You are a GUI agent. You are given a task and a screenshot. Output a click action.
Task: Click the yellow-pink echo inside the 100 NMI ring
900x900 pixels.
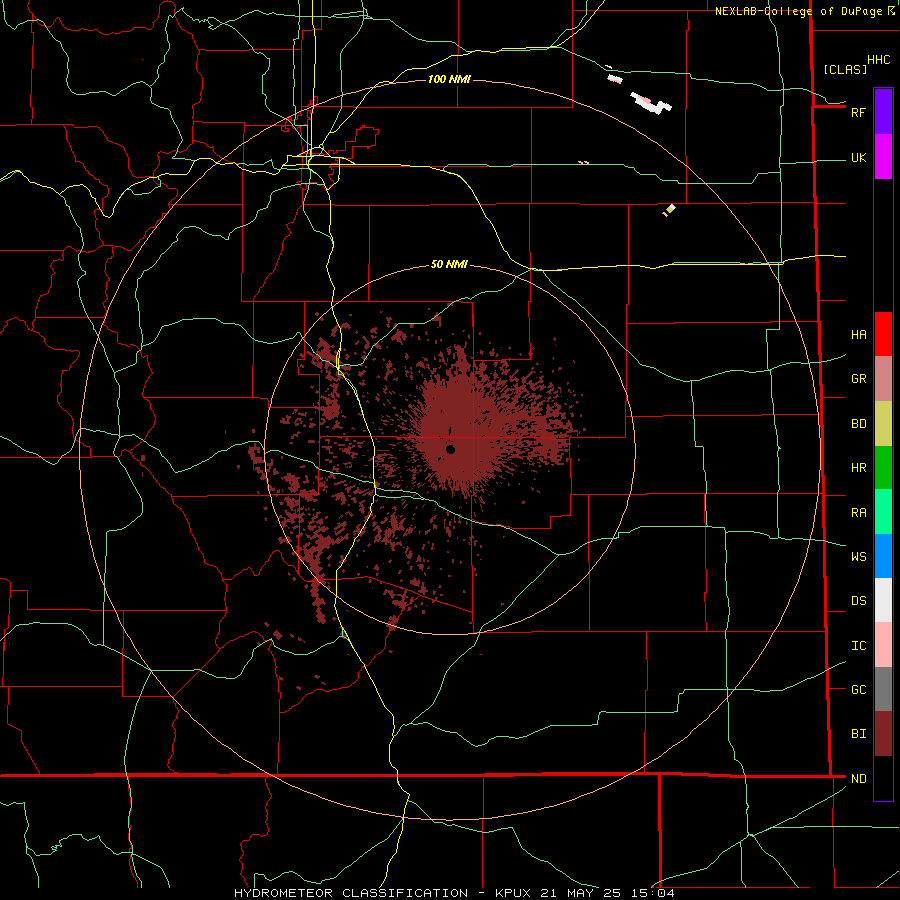pyautogui.click(x=669, y=210)
